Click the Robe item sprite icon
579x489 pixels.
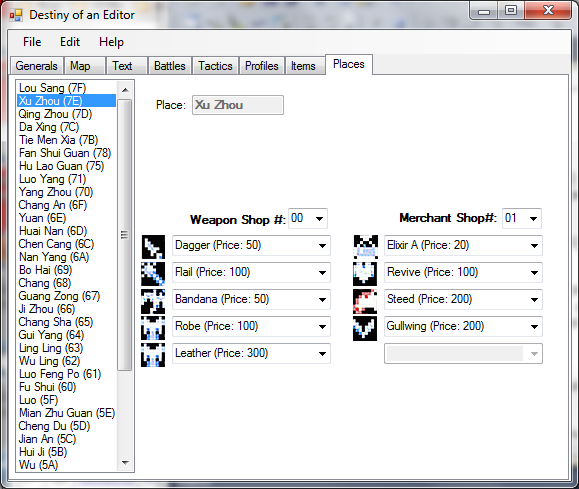[153, 328]
